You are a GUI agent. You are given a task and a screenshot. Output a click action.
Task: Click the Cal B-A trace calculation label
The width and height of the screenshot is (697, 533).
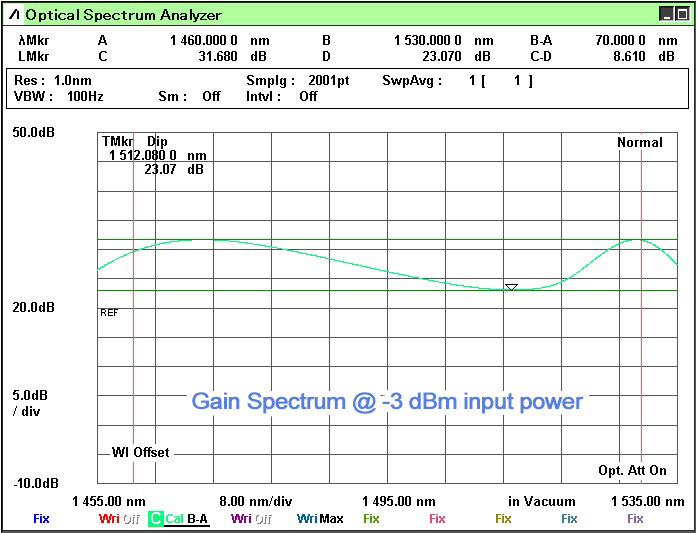click(187, 519)
